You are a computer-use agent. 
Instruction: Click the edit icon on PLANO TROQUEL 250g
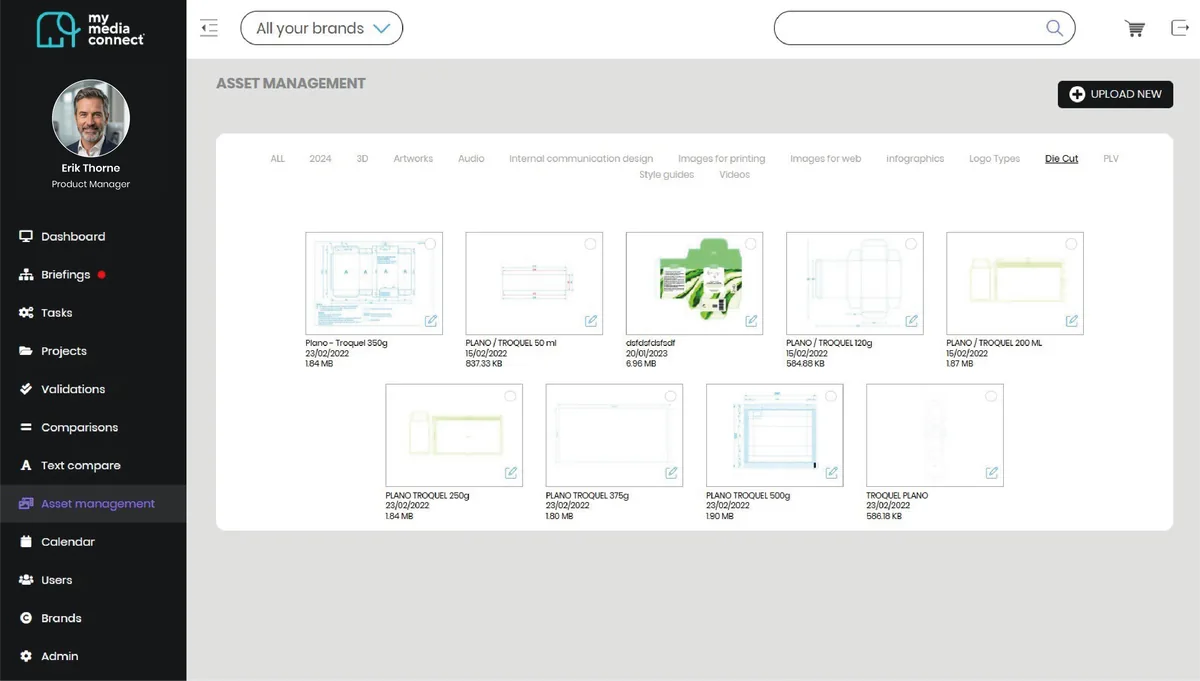[511, 473]
